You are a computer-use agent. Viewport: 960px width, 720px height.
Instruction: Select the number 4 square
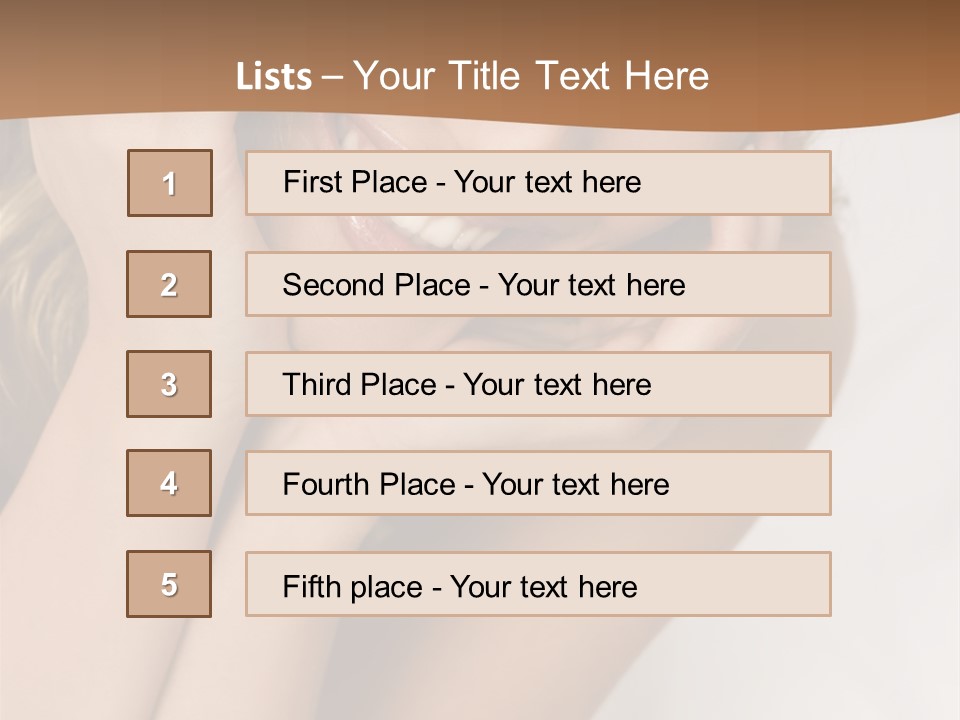click(x=169, y=483)
